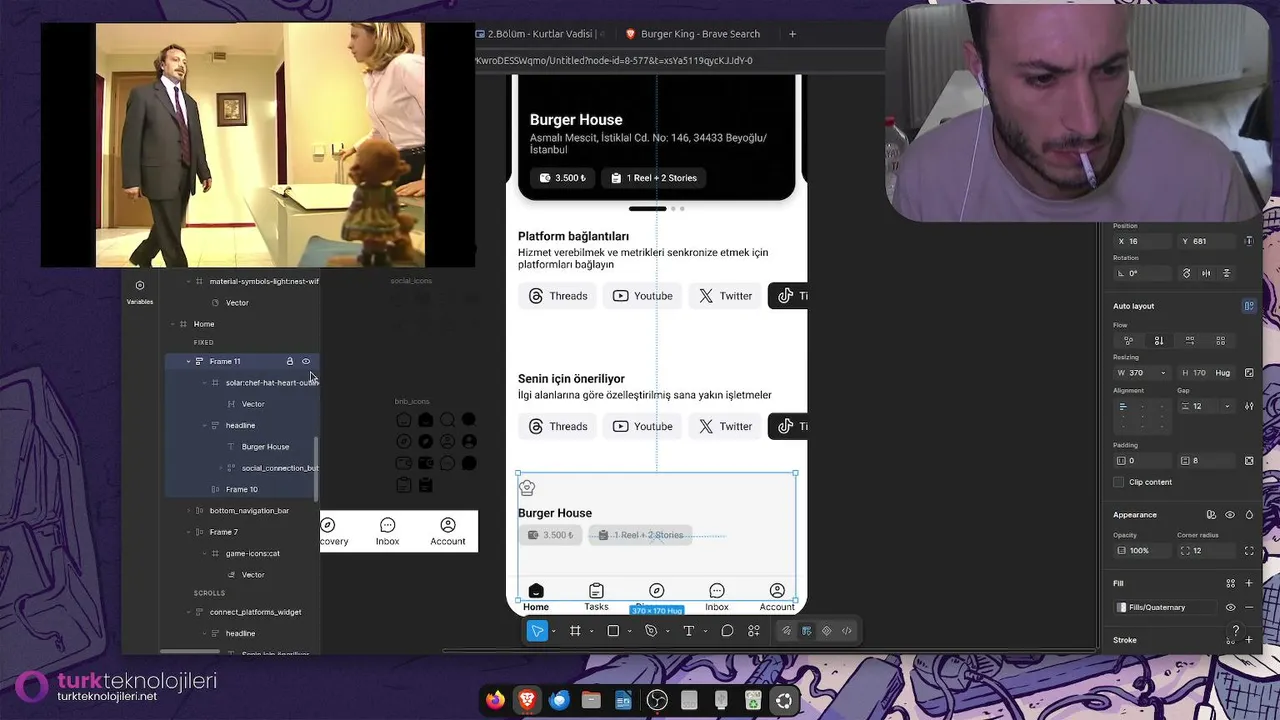Add a new fill with plus icon
The height and width of the screenshot is (720, 1280).
[x=1249, y=583]
